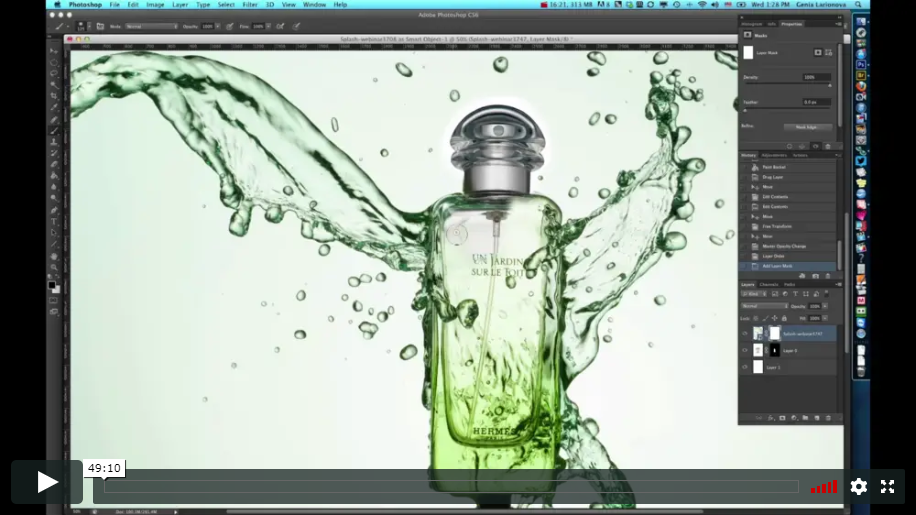Add a layer style (fx) icon
The height and width of the screenshot is (515, 916).
point(771,418)
